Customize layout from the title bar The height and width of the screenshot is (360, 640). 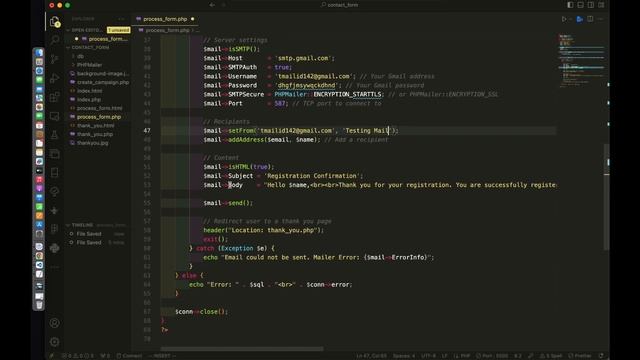[x=601, y=5]
